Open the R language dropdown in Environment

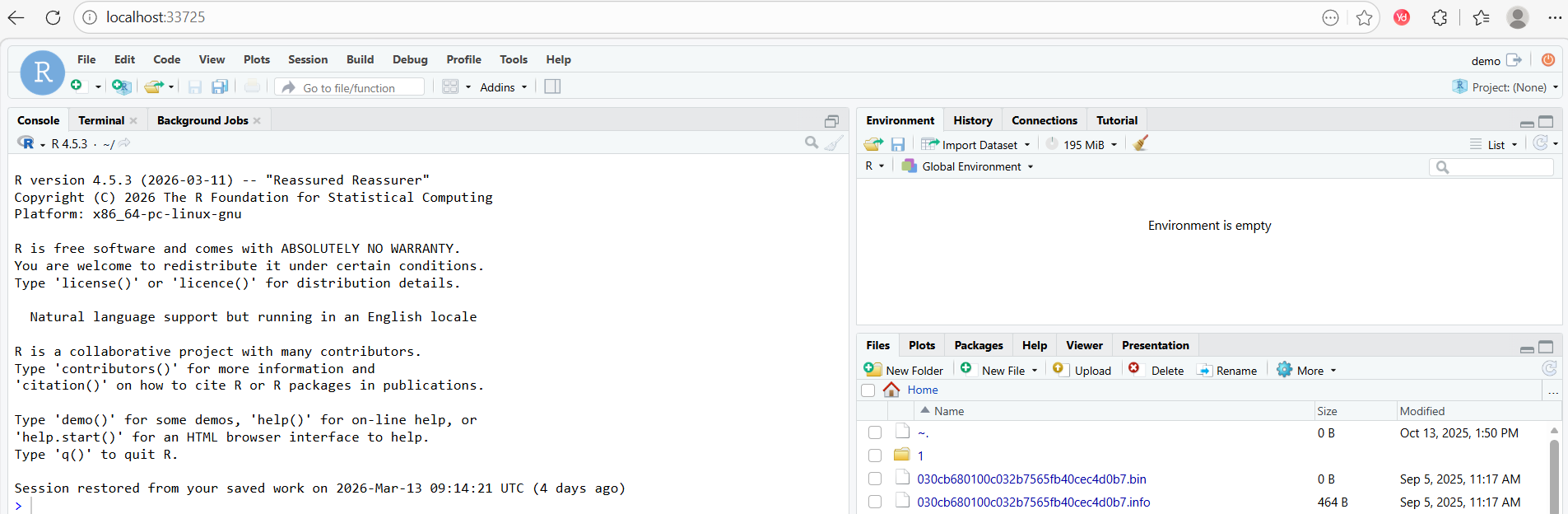pyautogui.click(x=874, y=166)
